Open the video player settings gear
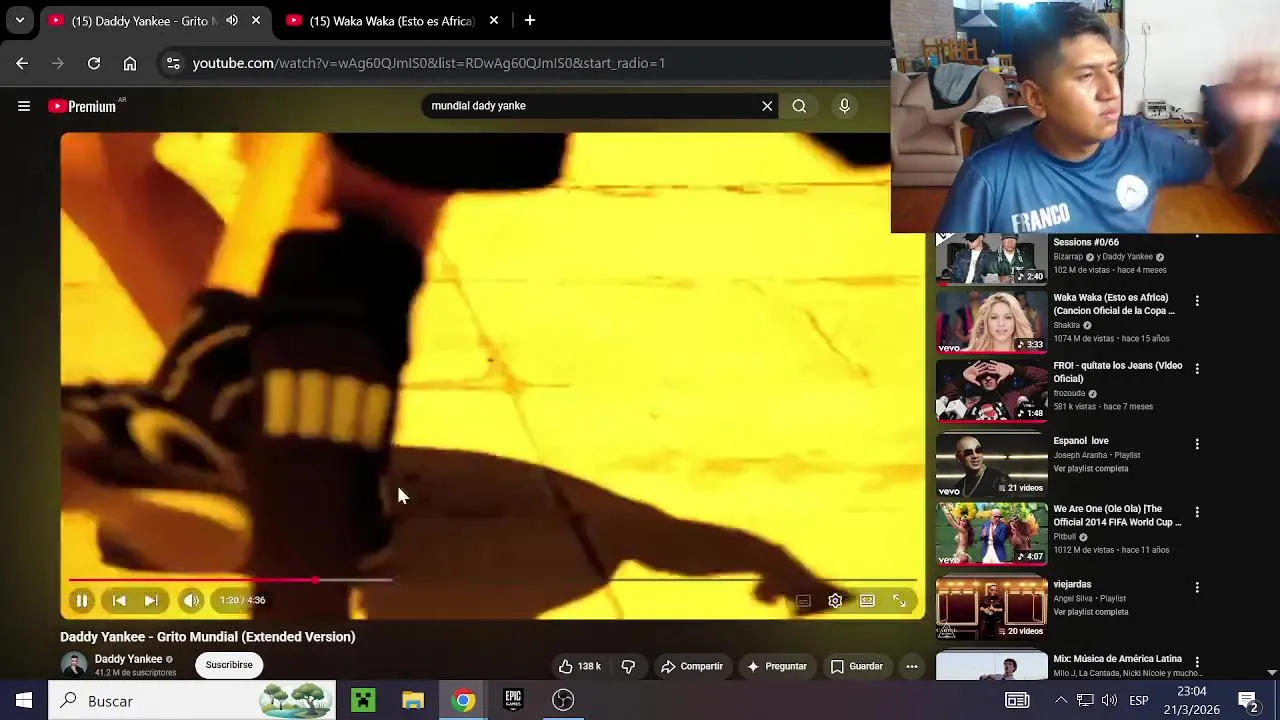 835,601
